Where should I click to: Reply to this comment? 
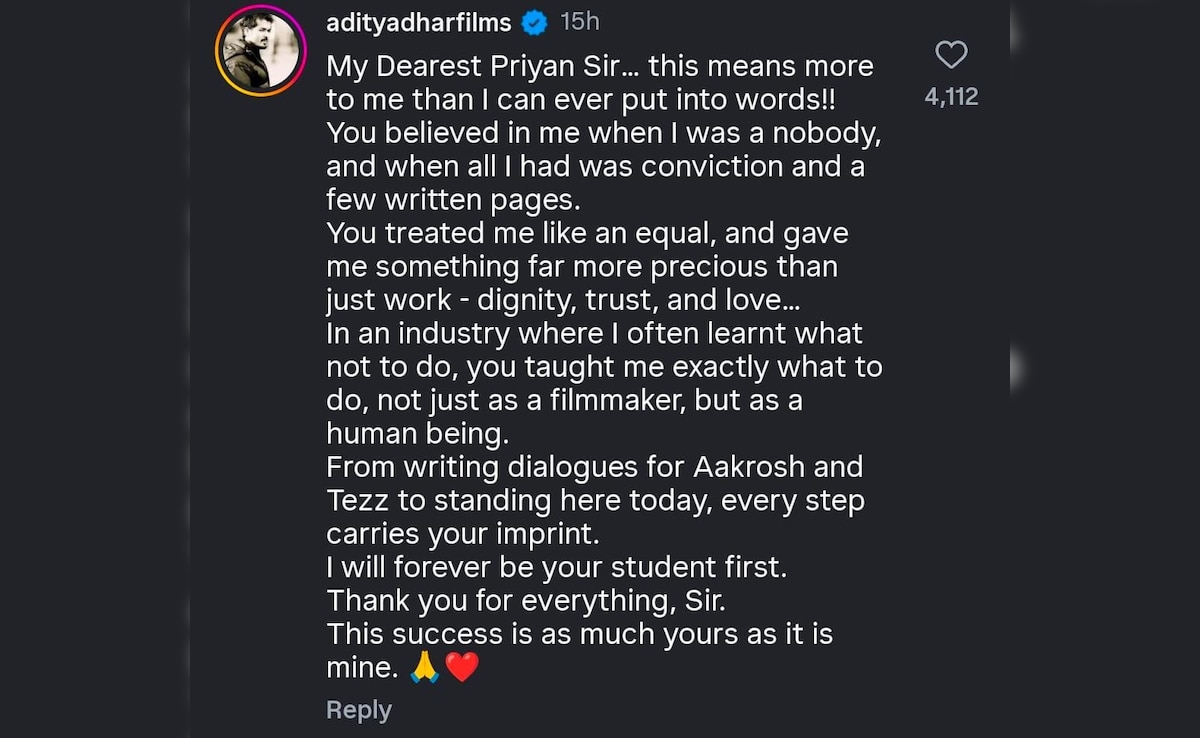click(x=359, y=710)
